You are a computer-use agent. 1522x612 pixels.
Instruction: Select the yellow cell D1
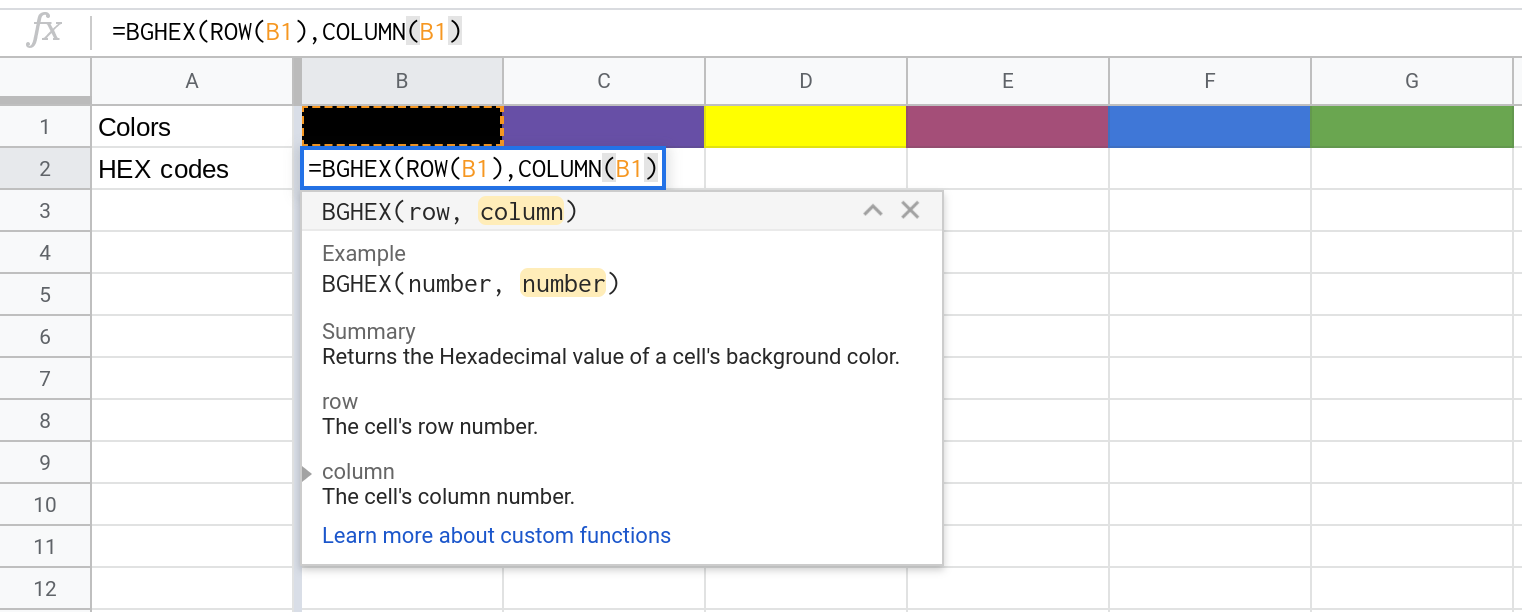tap(806, 127)
